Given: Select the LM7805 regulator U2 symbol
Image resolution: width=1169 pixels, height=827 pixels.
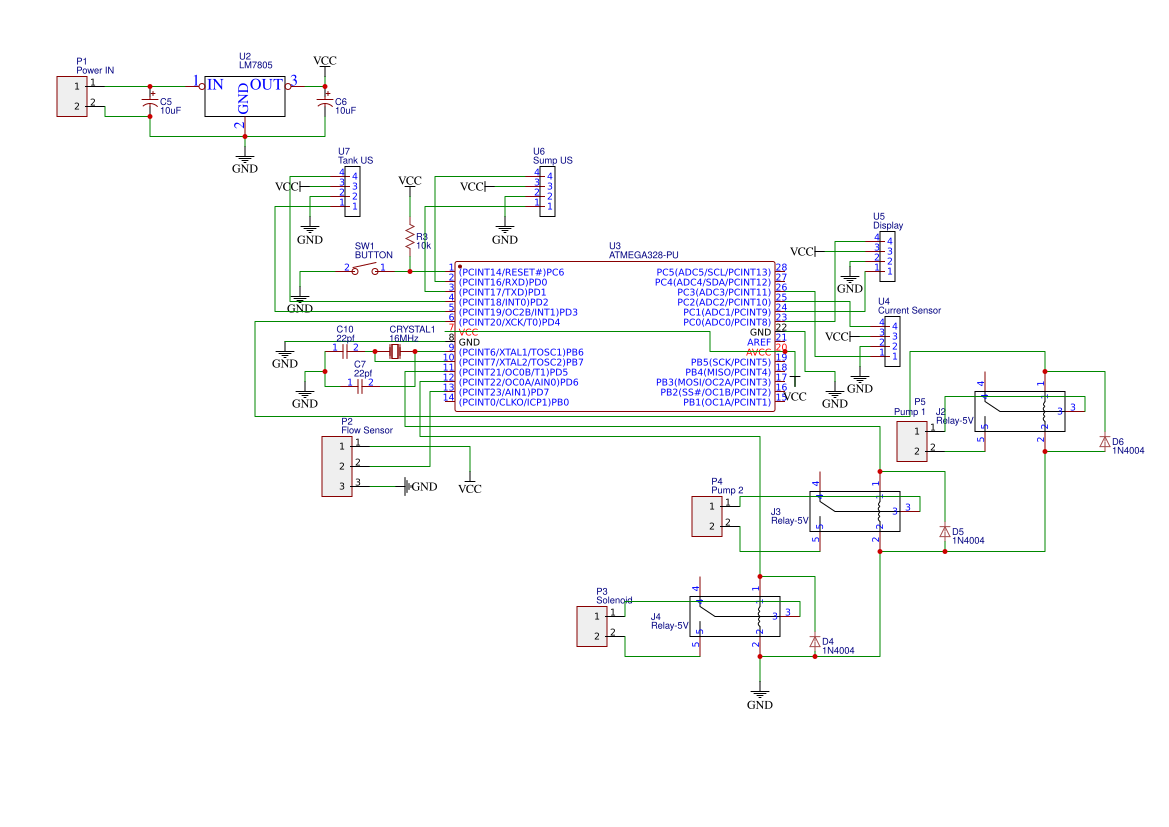Looking at the screenshot, I should pos(245,95).
